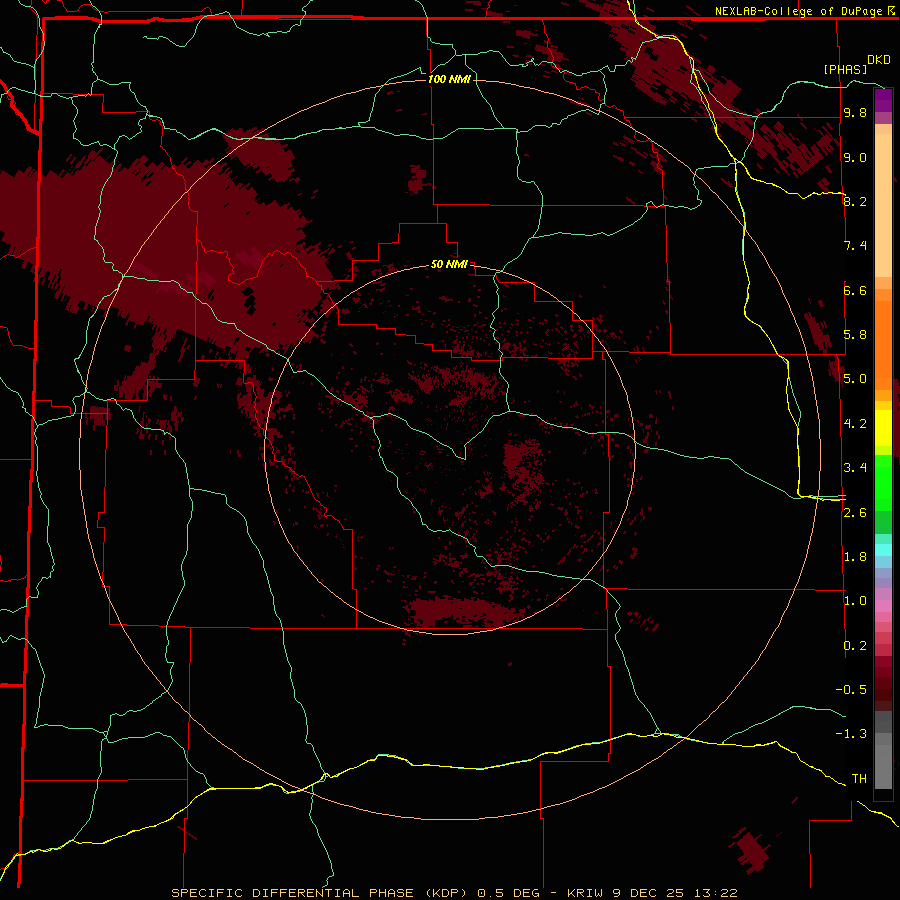The image size is (900, 900).
Task: Click the 4.2 scale value
Action: (855, 424)
